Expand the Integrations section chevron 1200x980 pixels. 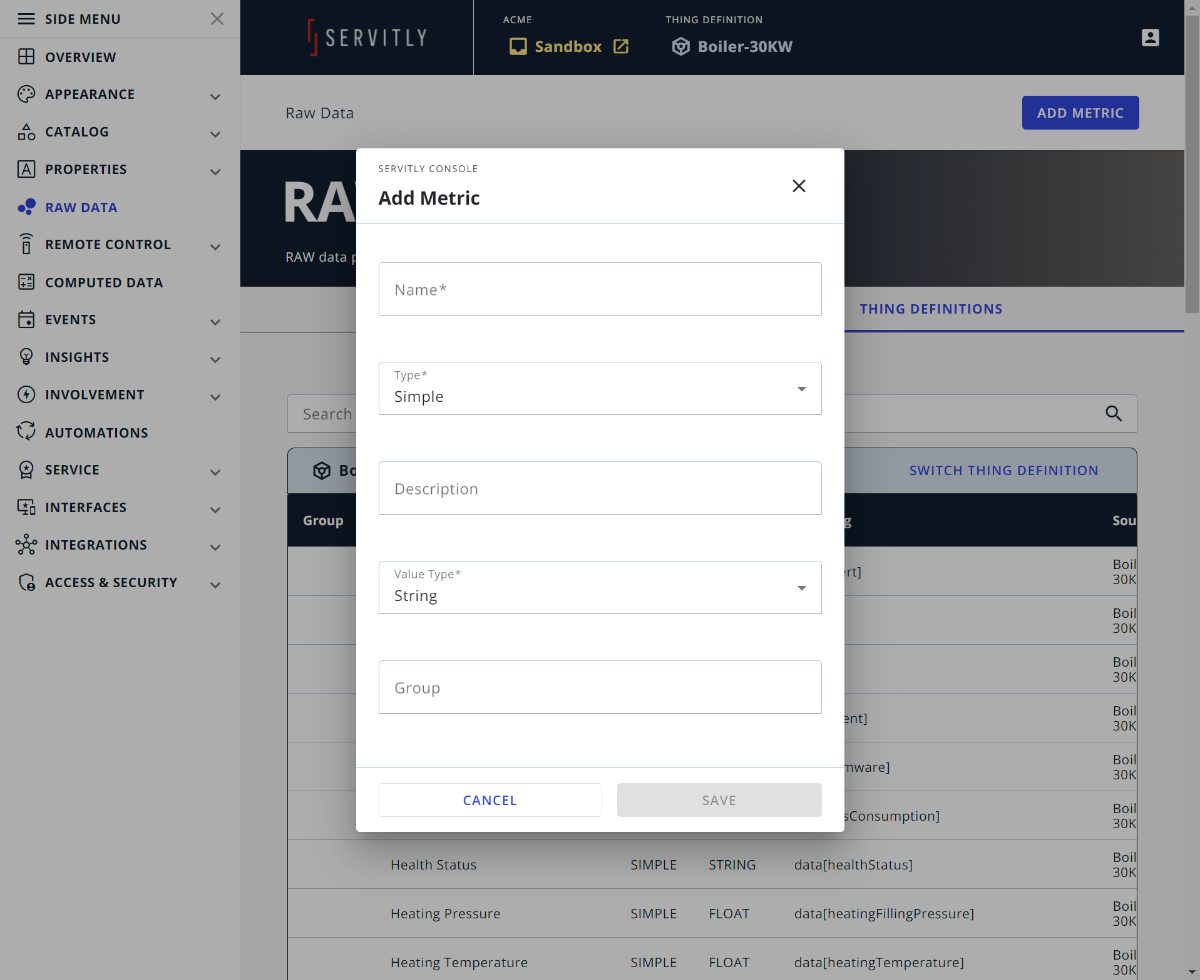215,546
